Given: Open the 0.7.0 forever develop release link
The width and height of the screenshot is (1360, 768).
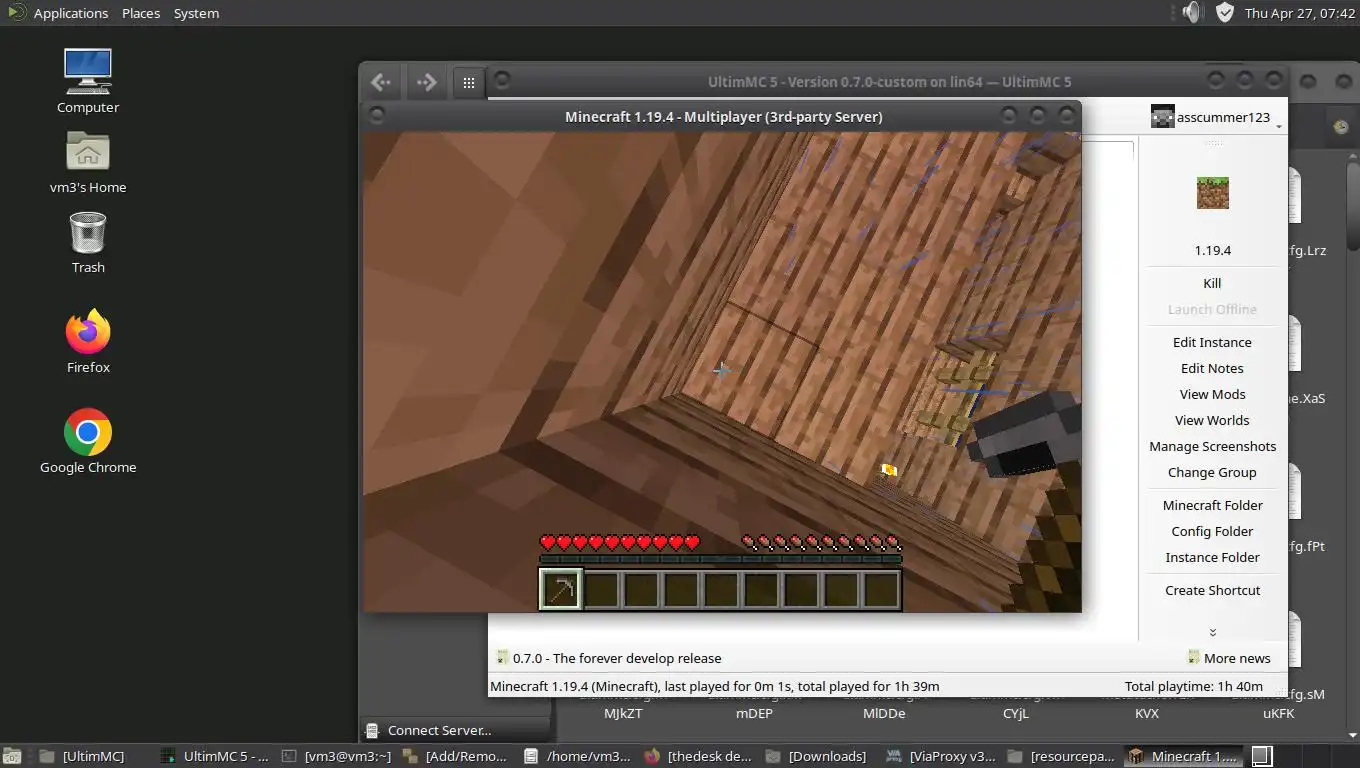Looking at the screenshot, I should (617, 658).
